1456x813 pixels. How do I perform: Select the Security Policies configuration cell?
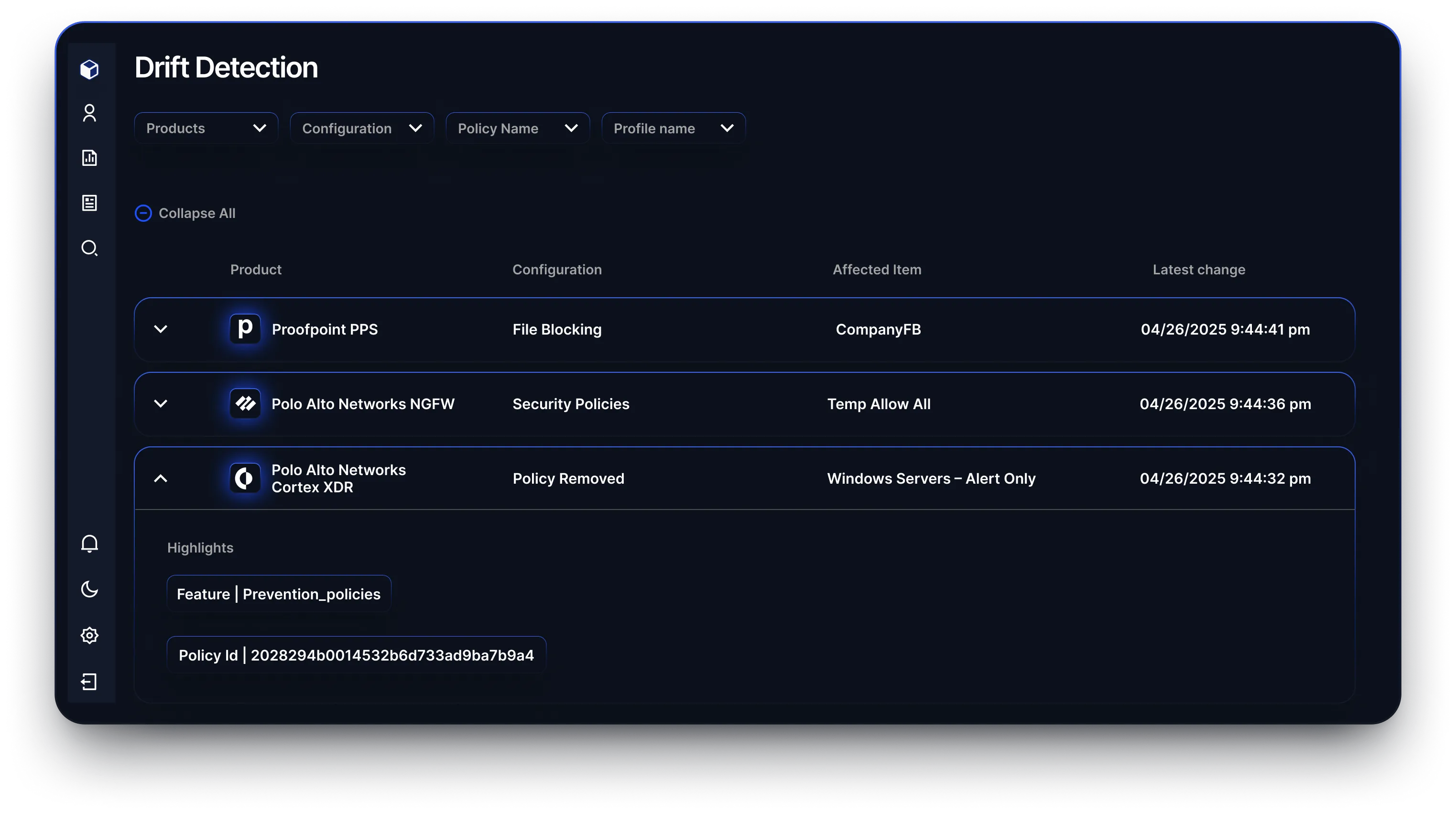[570, 403]
